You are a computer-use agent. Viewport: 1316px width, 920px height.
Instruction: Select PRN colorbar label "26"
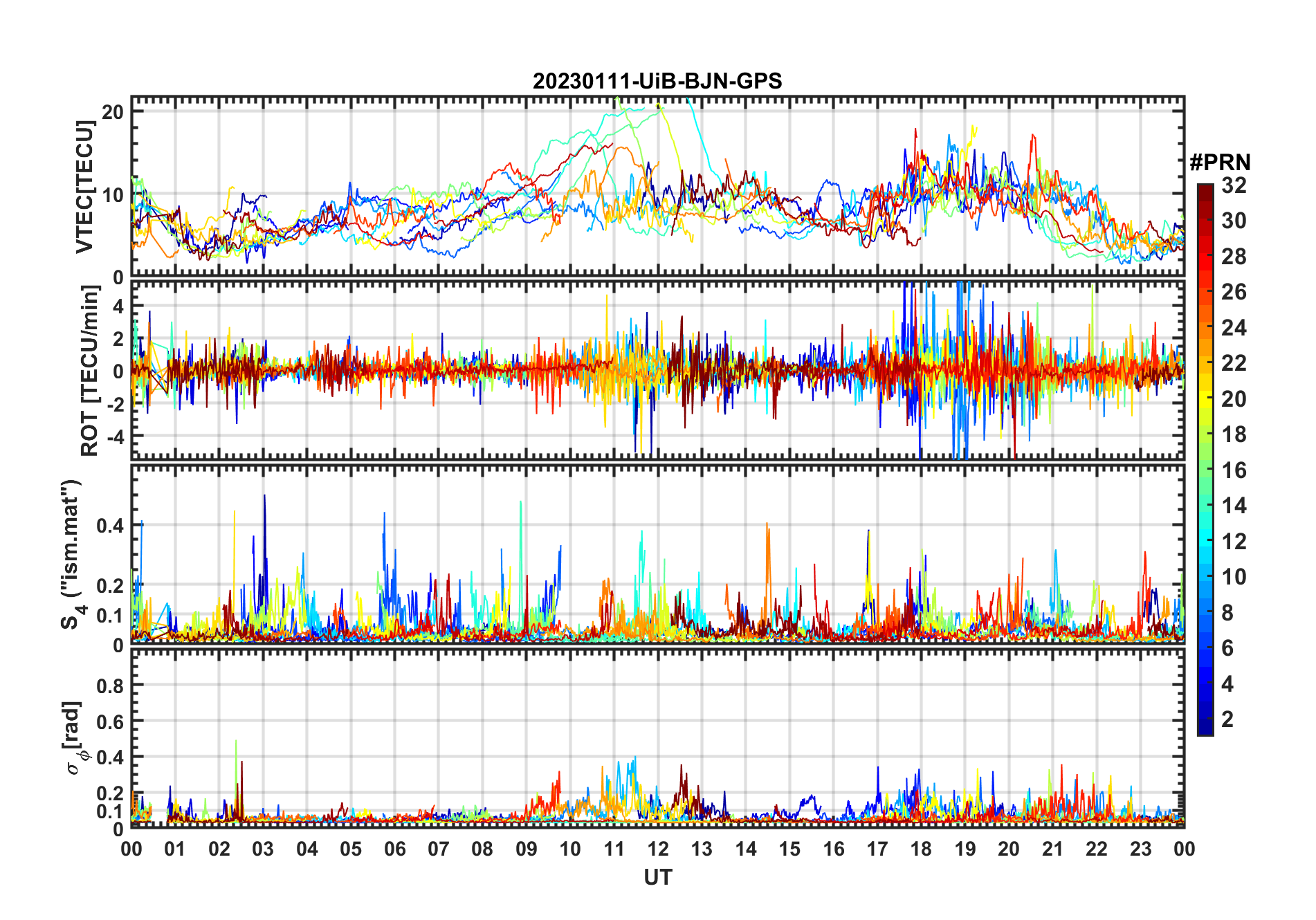click(x=1234, y=292)
